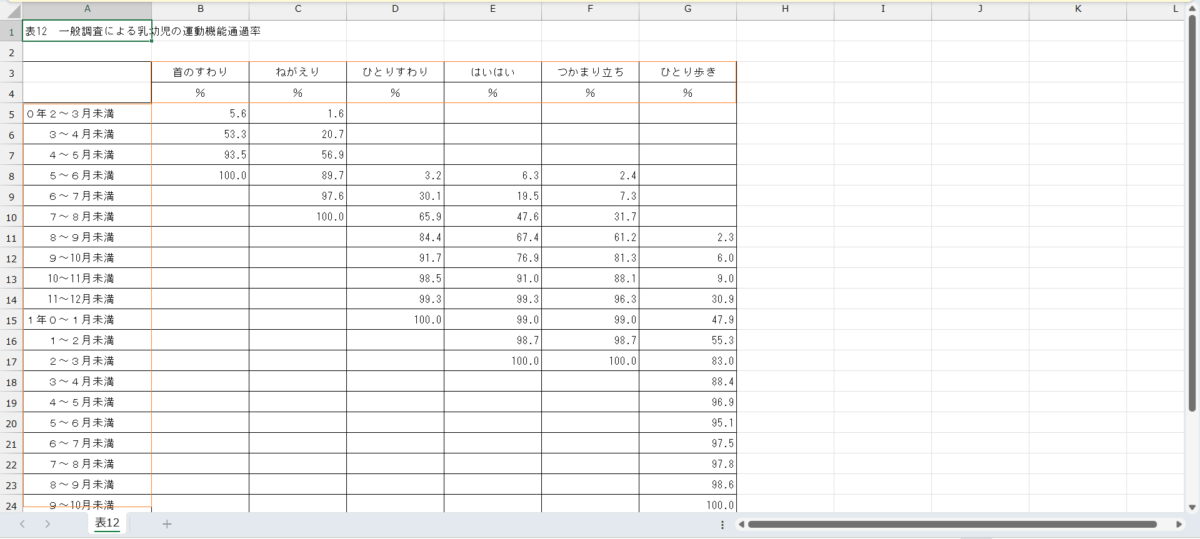Add a new sheet with plus icon

pos(167,524)
